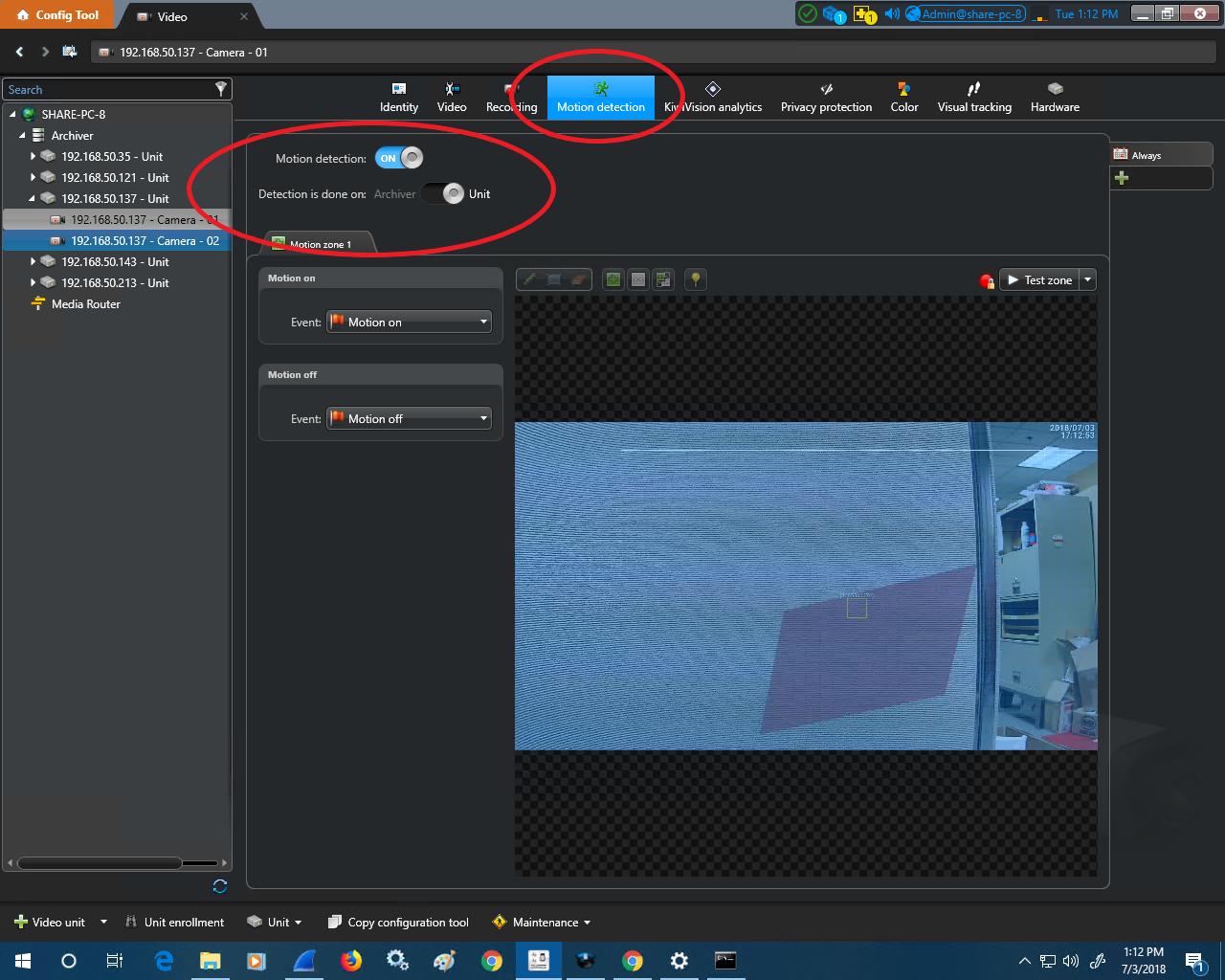Click the green plus add schedule icon
1225x980 pixels.
[1122, 178]
